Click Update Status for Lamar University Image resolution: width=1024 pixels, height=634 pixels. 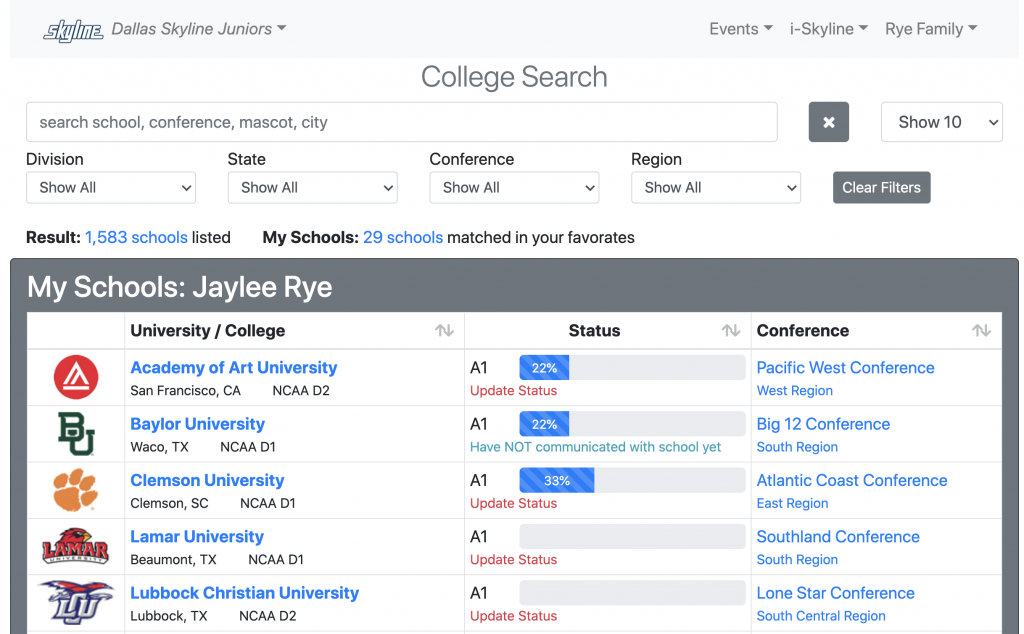point(514,559)
